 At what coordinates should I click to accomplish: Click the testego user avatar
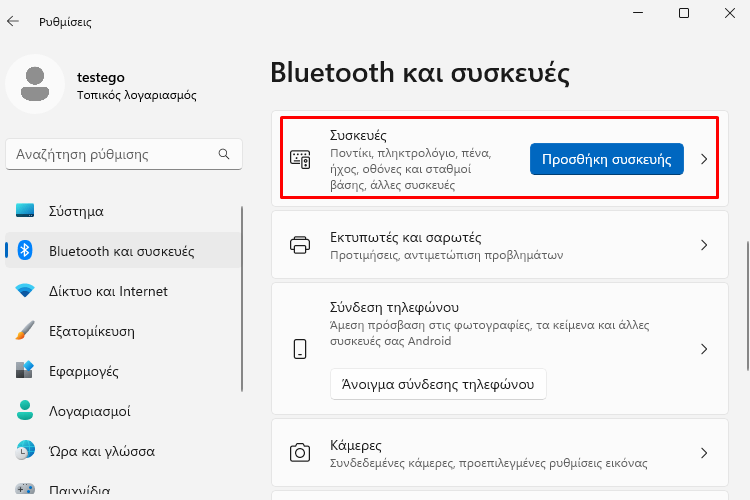[35, 84]
